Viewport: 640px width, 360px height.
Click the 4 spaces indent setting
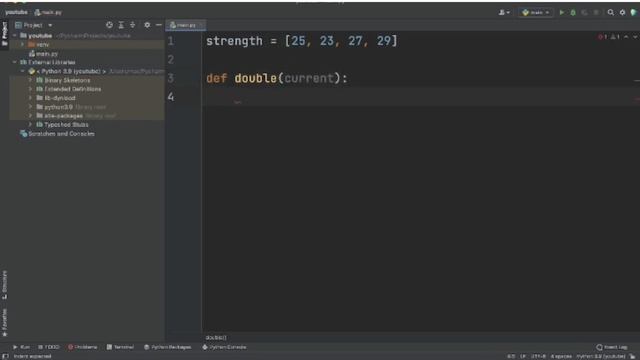pos(561,356)
